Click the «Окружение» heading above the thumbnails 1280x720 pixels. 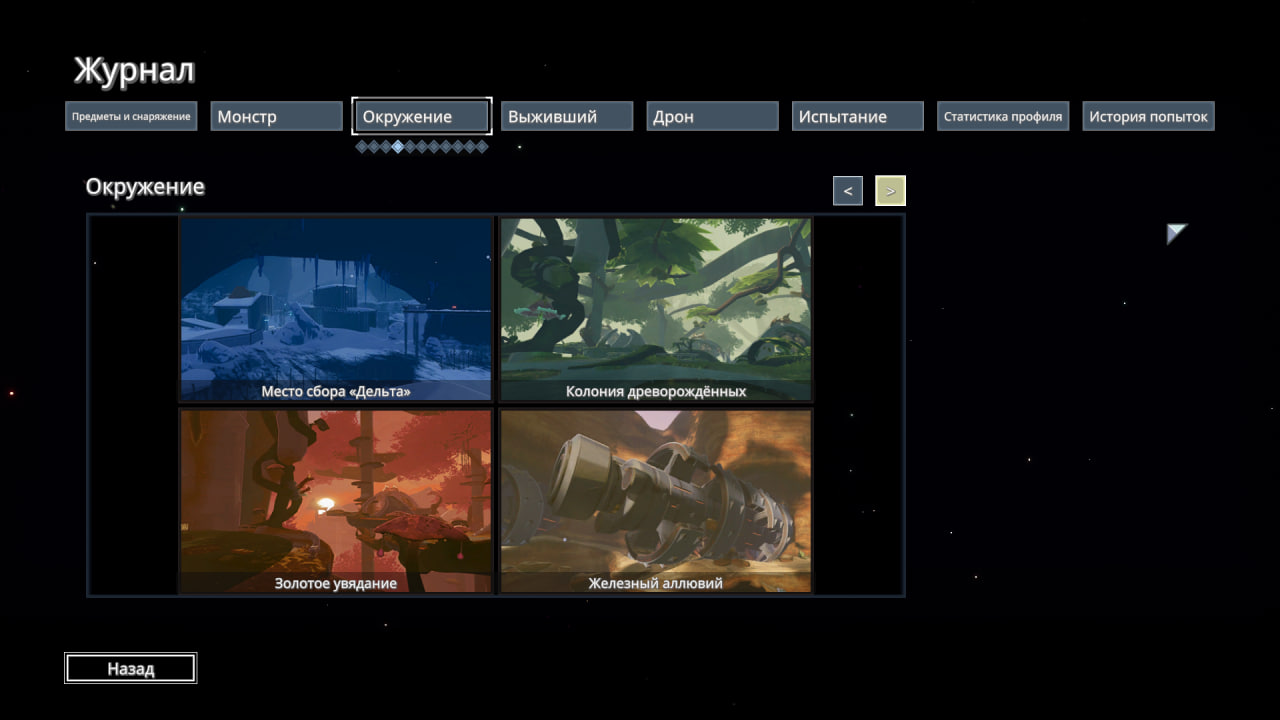tap(145, 187)
